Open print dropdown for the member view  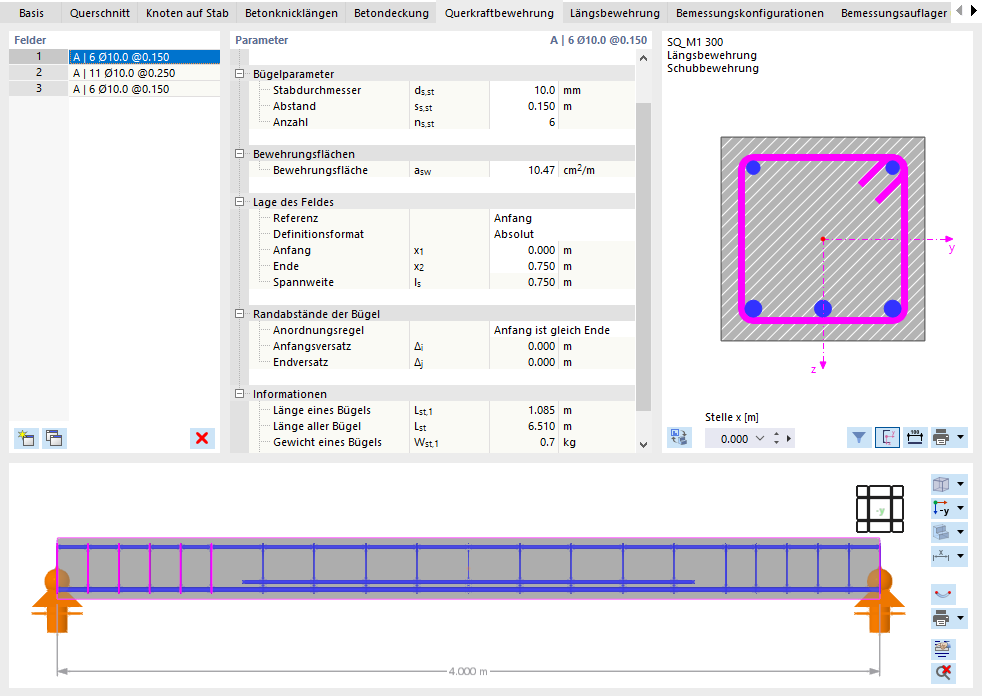961,619
